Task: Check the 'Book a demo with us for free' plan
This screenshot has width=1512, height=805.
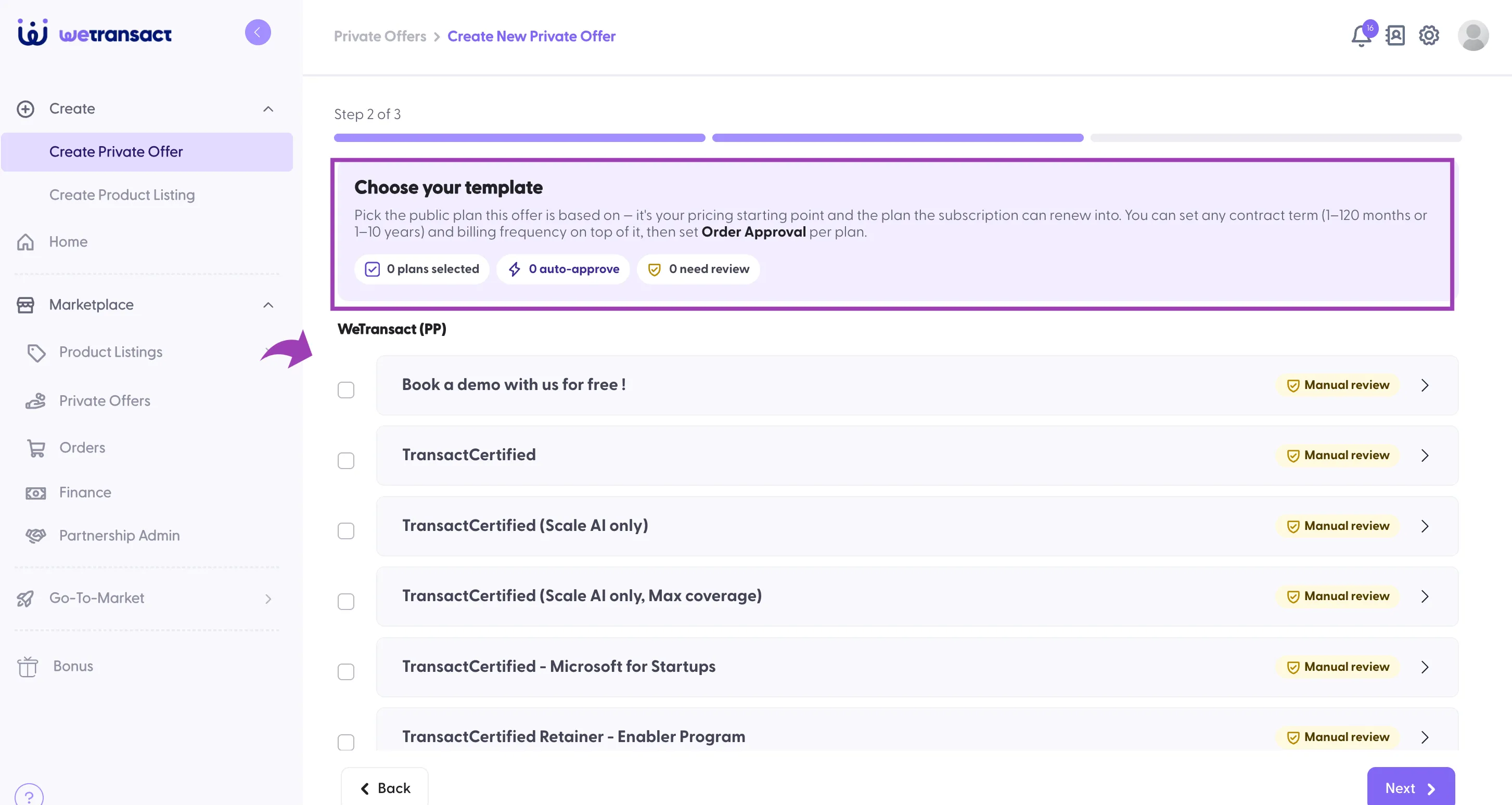Action: coord(345,389)
